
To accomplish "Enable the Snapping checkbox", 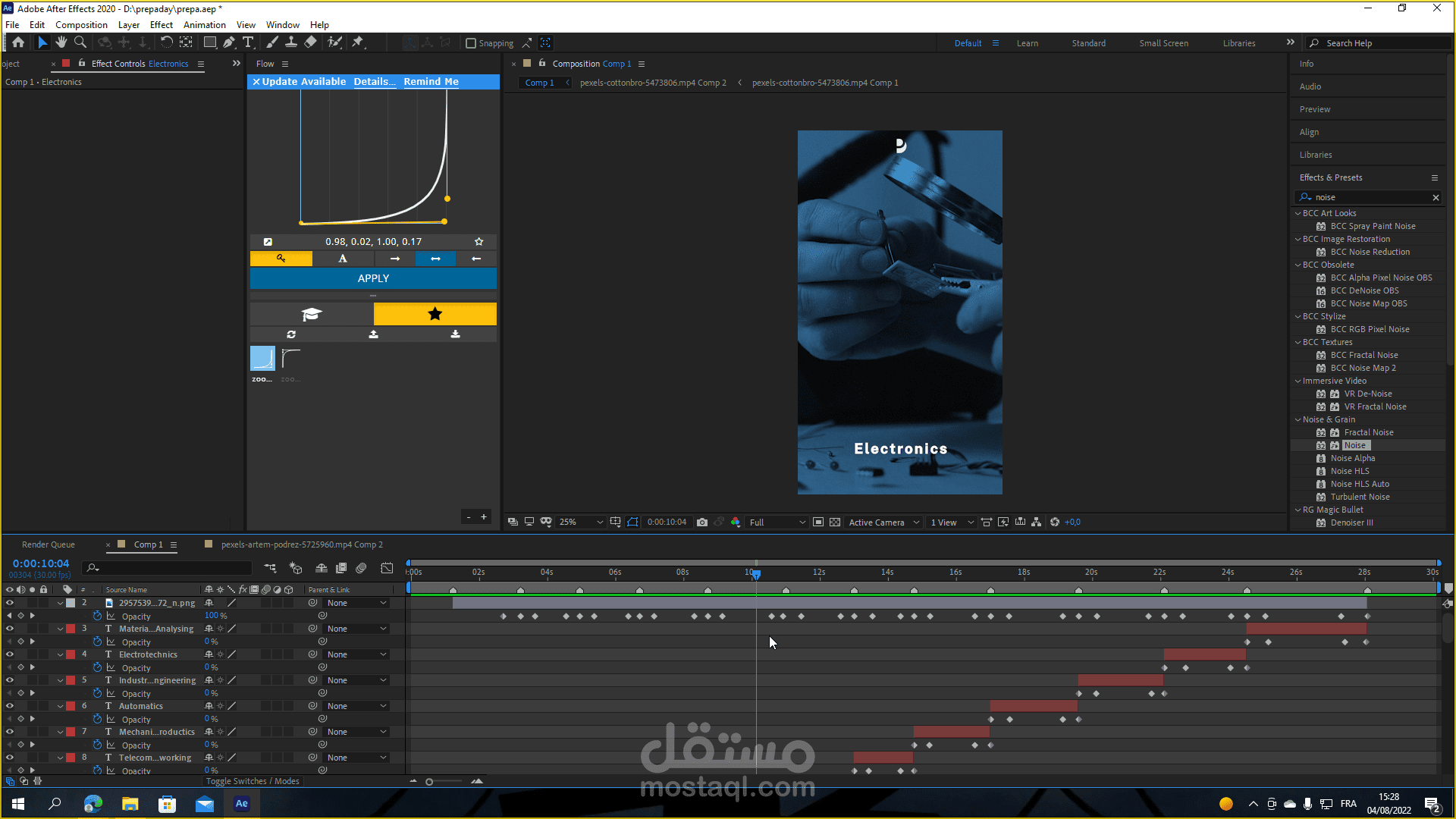I will point(471,43).
